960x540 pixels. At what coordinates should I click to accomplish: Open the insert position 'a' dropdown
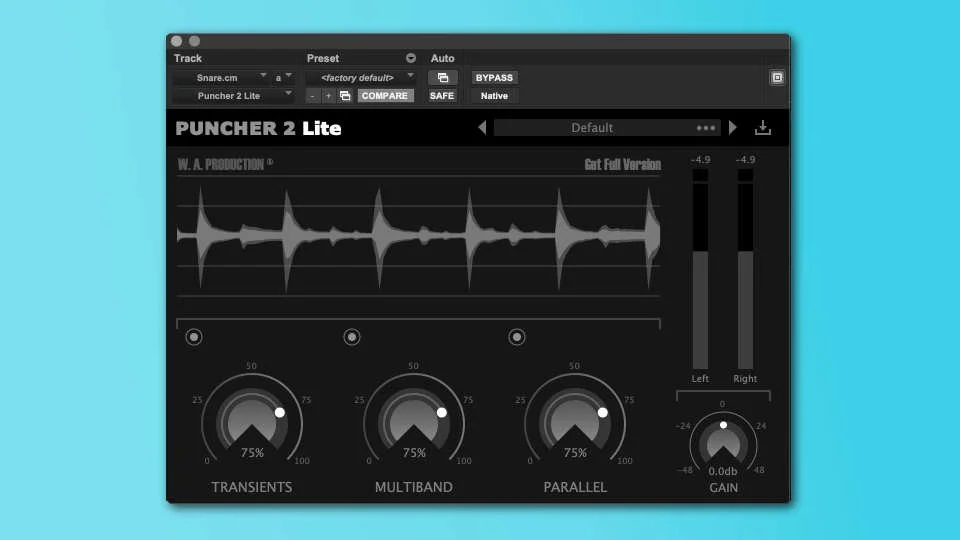tap(283, 78)
